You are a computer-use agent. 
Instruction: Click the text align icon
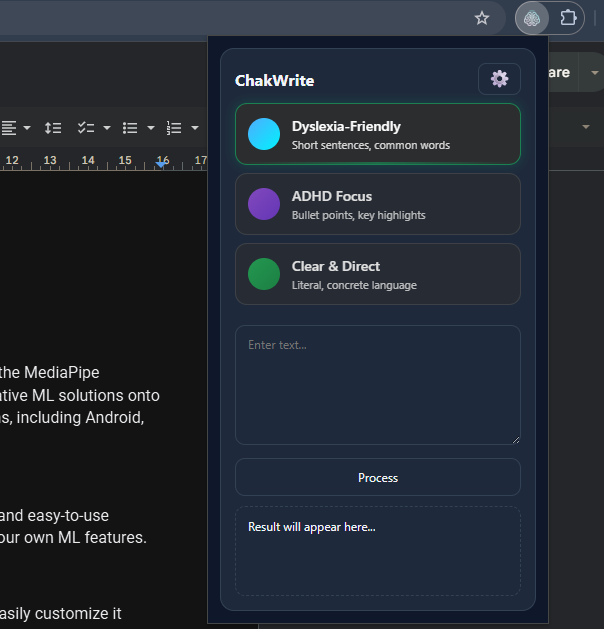[9, 128]
